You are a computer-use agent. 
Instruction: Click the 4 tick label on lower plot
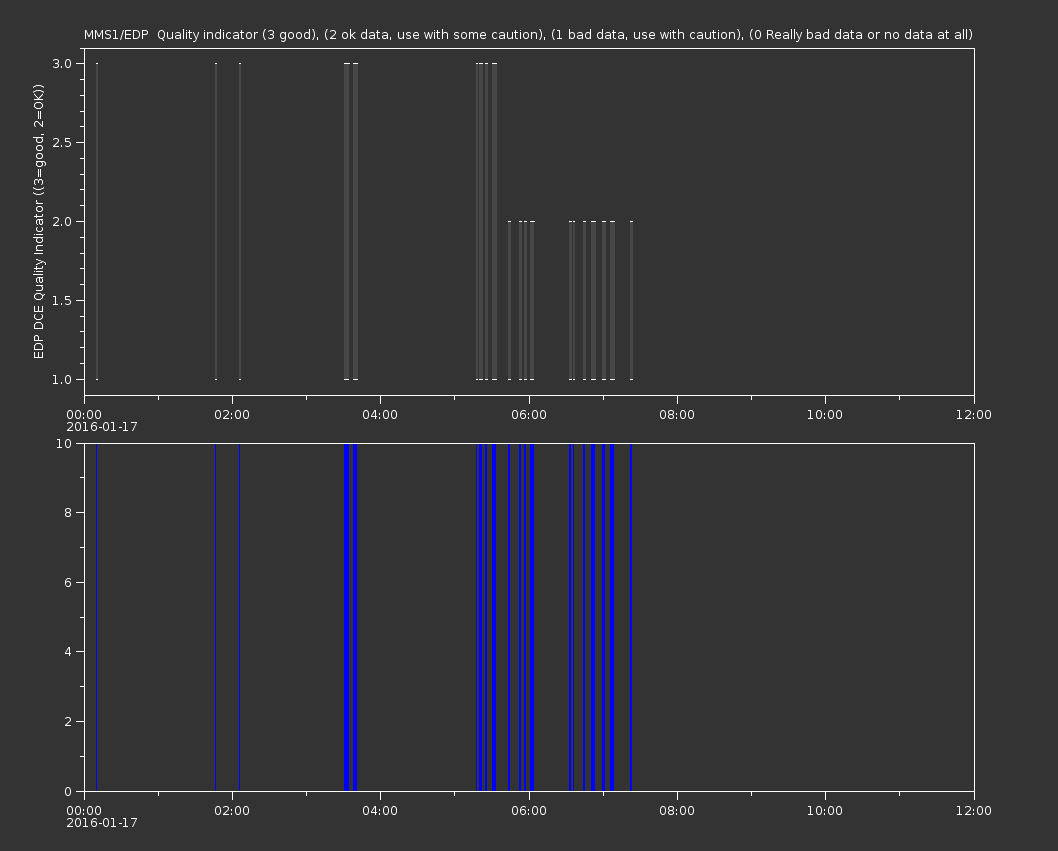click(x=68, y=652)
